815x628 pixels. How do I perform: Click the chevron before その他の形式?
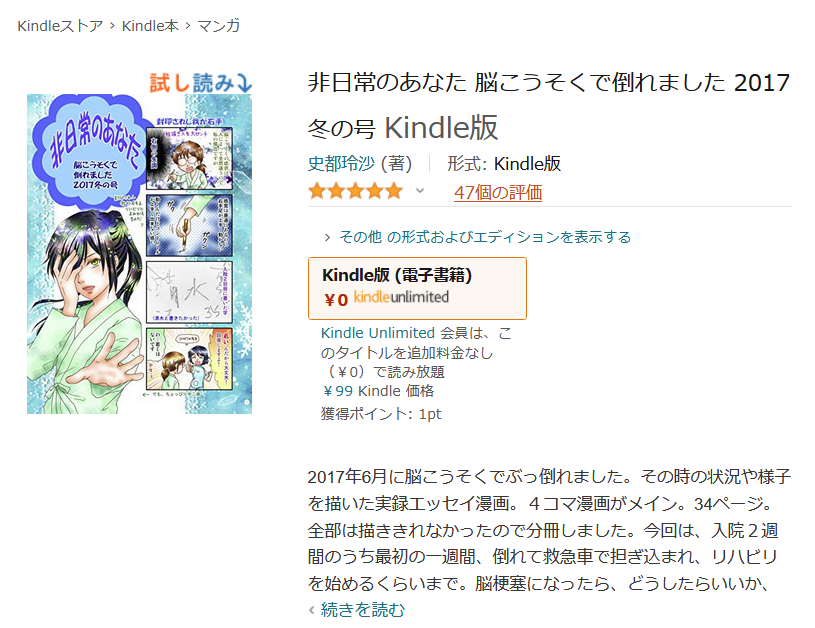(x=327, y=238)
